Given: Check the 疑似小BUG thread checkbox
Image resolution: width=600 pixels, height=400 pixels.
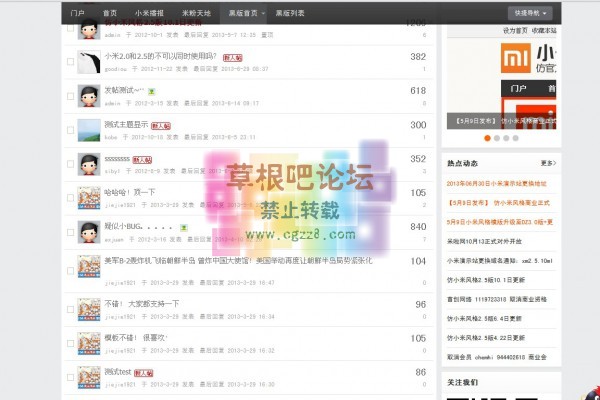Looking at the screenshot, I should (x=70, y=232).
